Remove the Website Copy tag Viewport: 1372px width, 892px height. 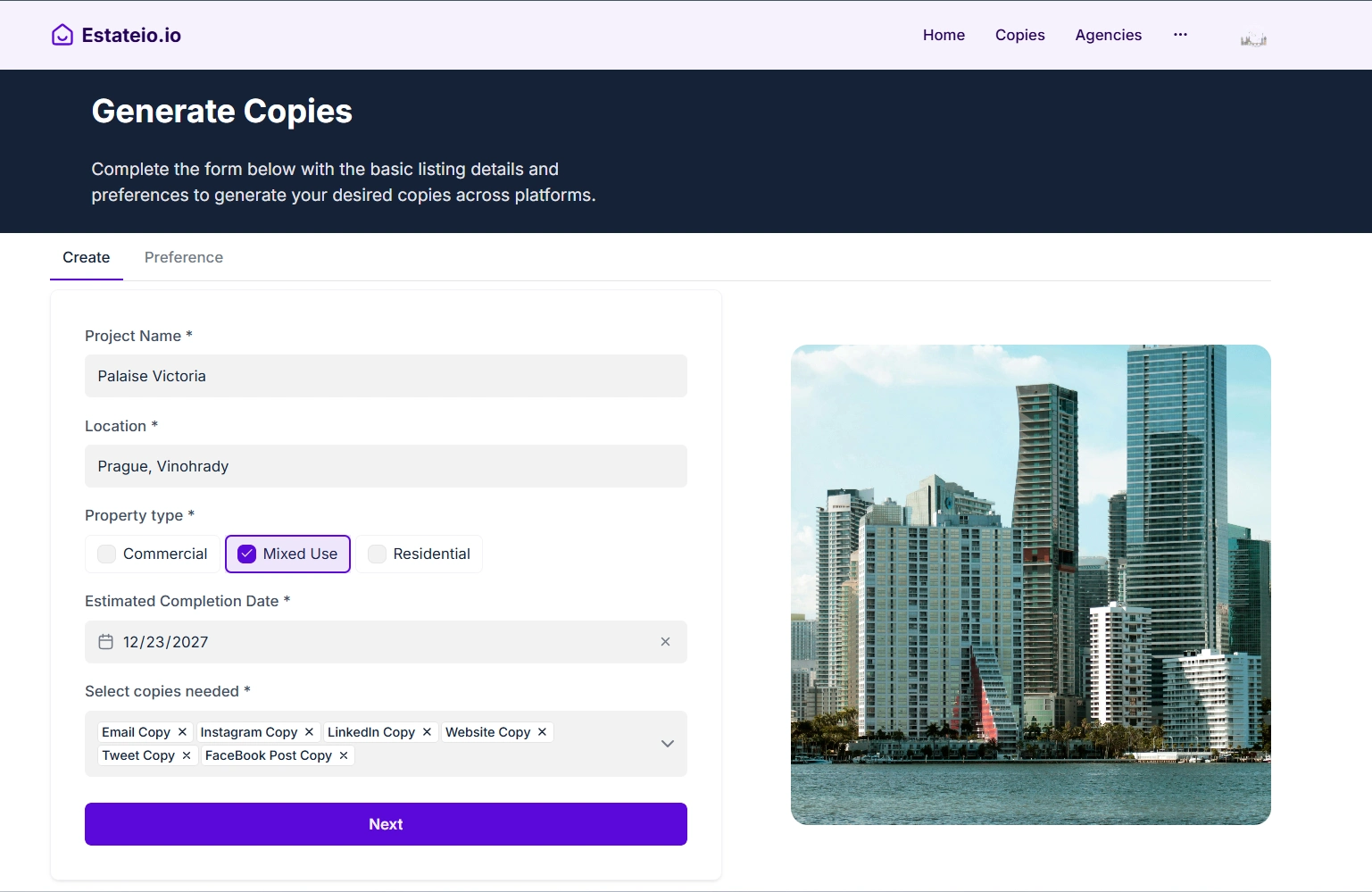[x=542, y=732]
